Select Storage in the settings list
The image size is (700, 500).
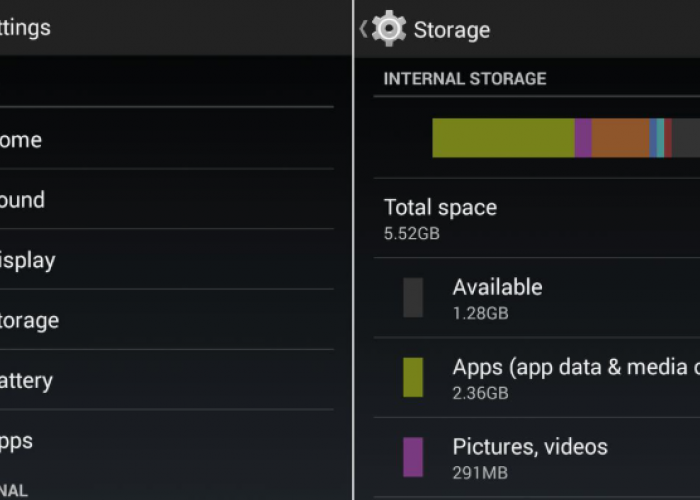29,320
